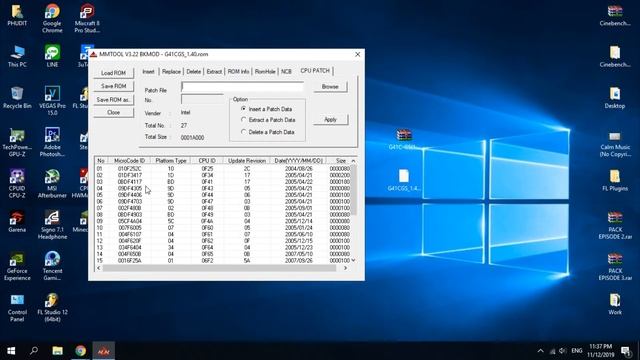Open Adobe Photoshop desktop shortcut
The width and height of the screenshot is (640, 360).
52,143
